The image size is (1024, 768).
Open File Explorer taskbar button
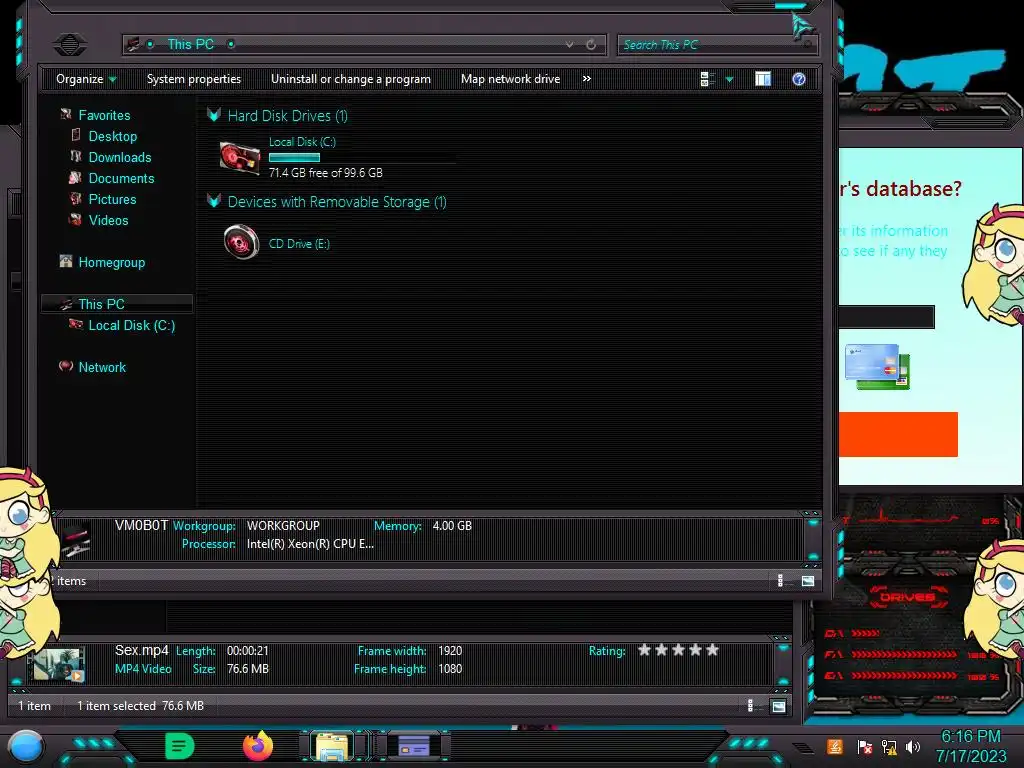pyautogui.click(x=332, y=746)
